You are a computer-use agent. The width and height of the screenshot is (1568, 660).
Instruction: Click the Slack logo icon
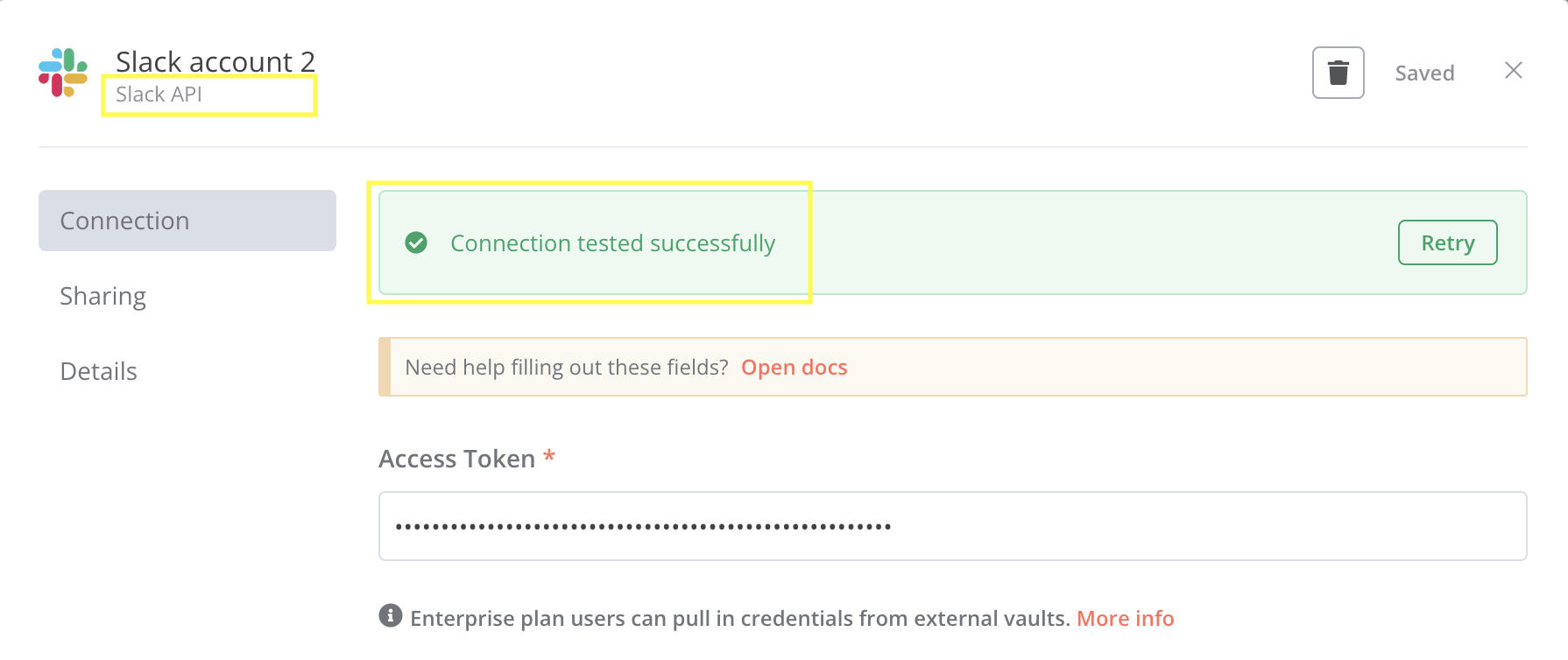click(63, 73)
